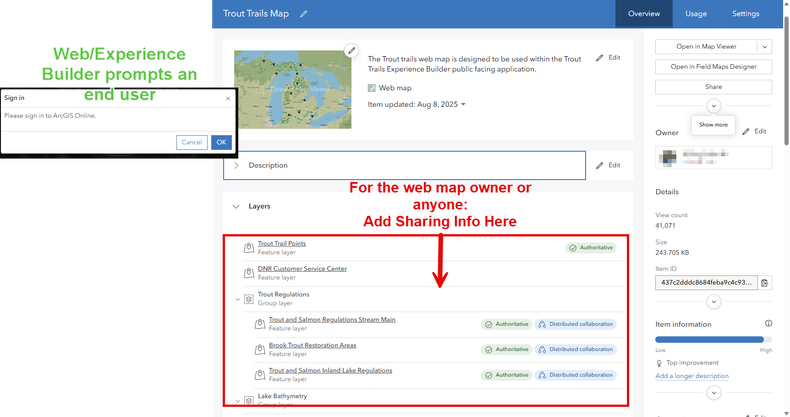790x417 pixels.
Task: Click the Item ID text field
Action: (x=706, y=283)
